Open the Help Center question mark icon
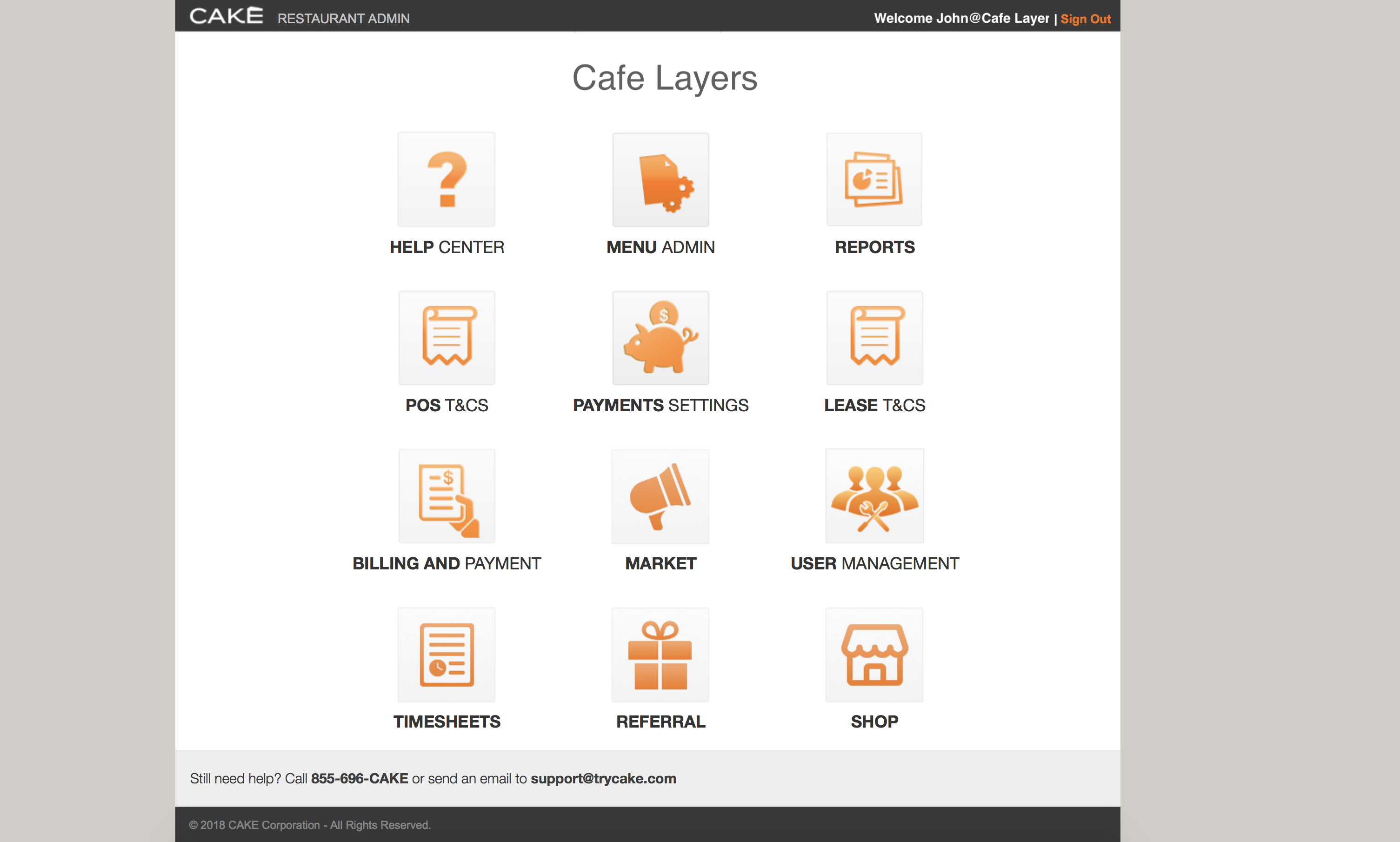The height and width of the screenshot is (842, 1400). coord(447,179)
